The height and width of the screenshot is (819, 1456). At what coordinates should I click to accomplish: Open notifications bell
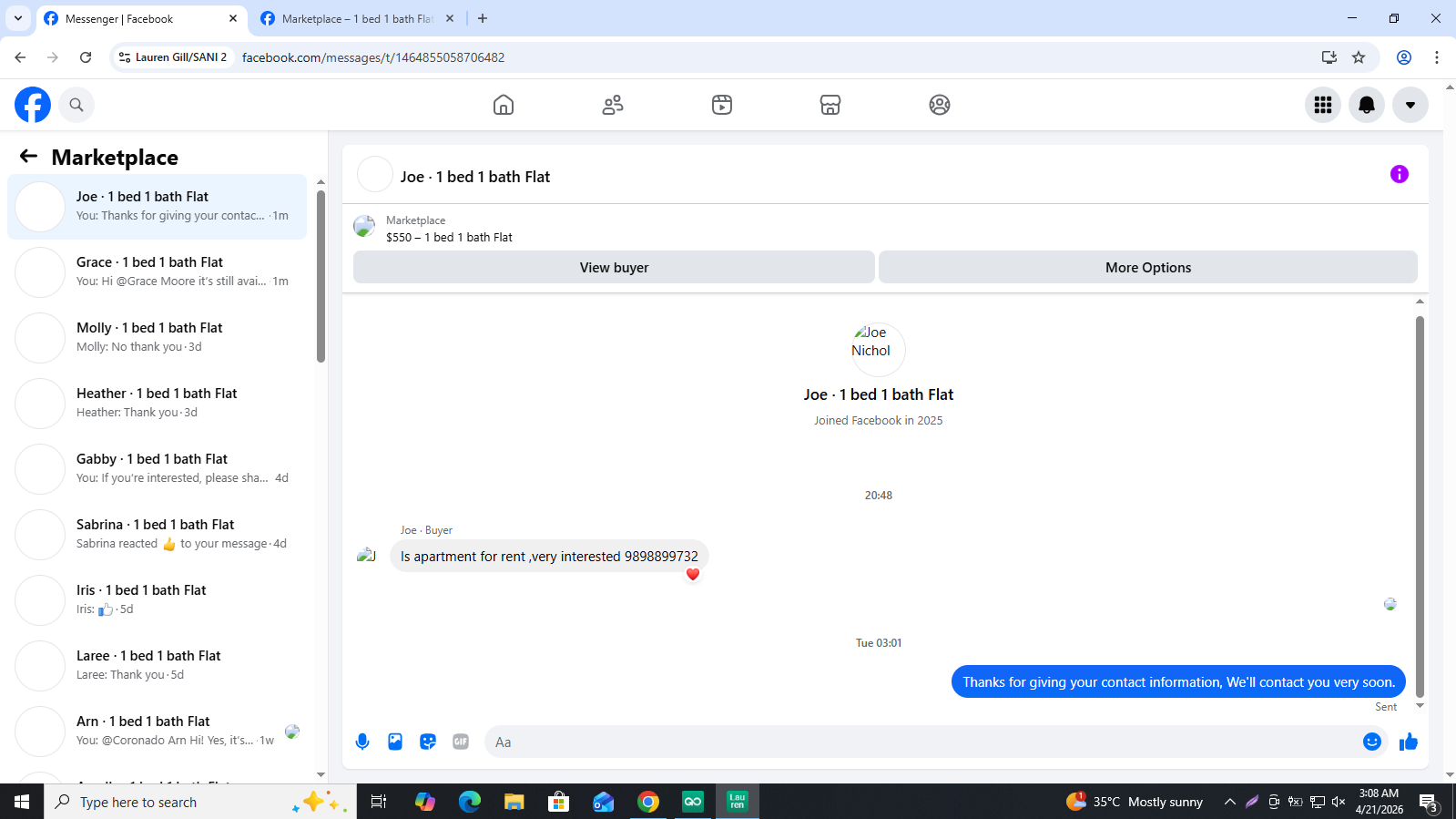pos(1367,105)
